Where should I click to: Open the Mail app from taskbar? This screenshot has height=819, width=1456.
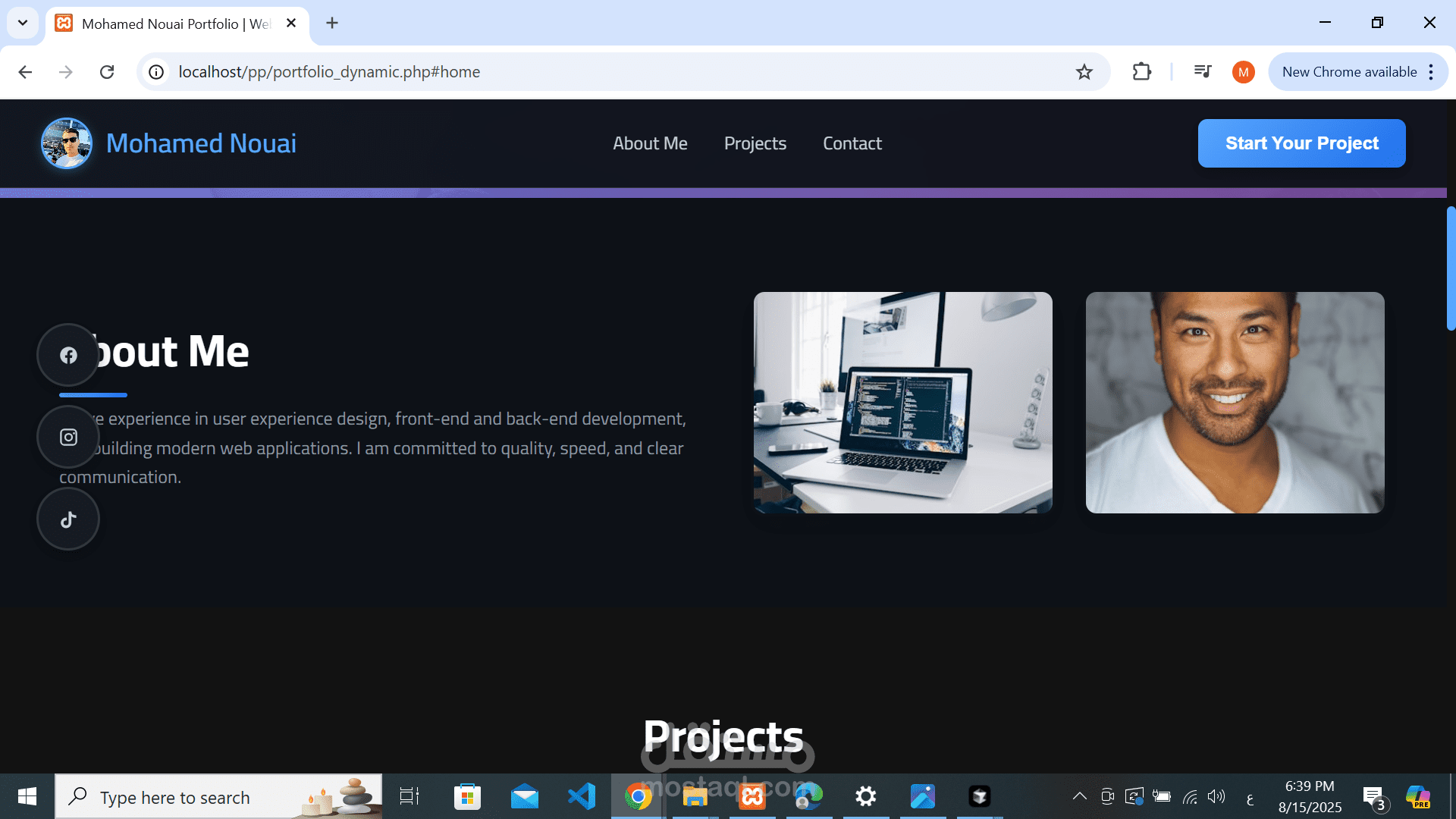click(x=525, y=796)
